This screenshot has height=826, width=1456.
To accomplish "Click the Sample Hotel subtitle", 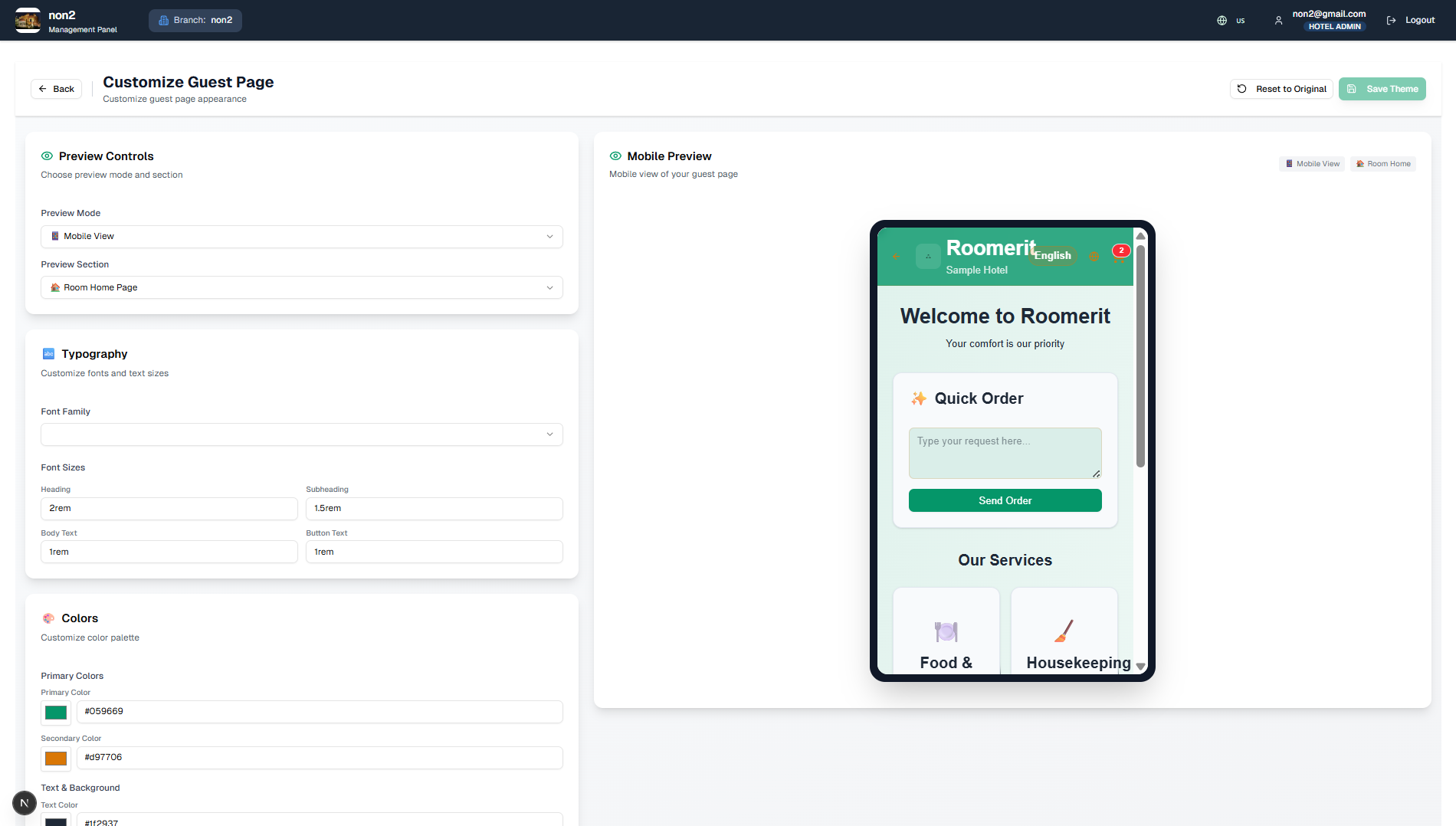I will point(976,270).
